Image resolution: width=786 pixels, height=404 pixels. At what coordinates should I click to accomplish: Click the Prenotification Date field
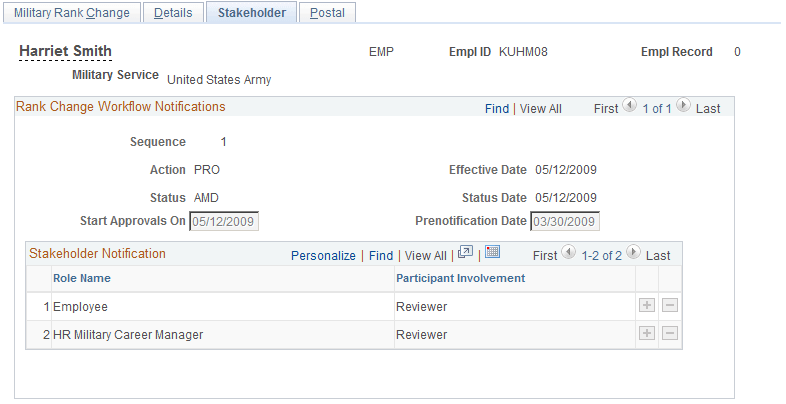click(x=565, y=221)
